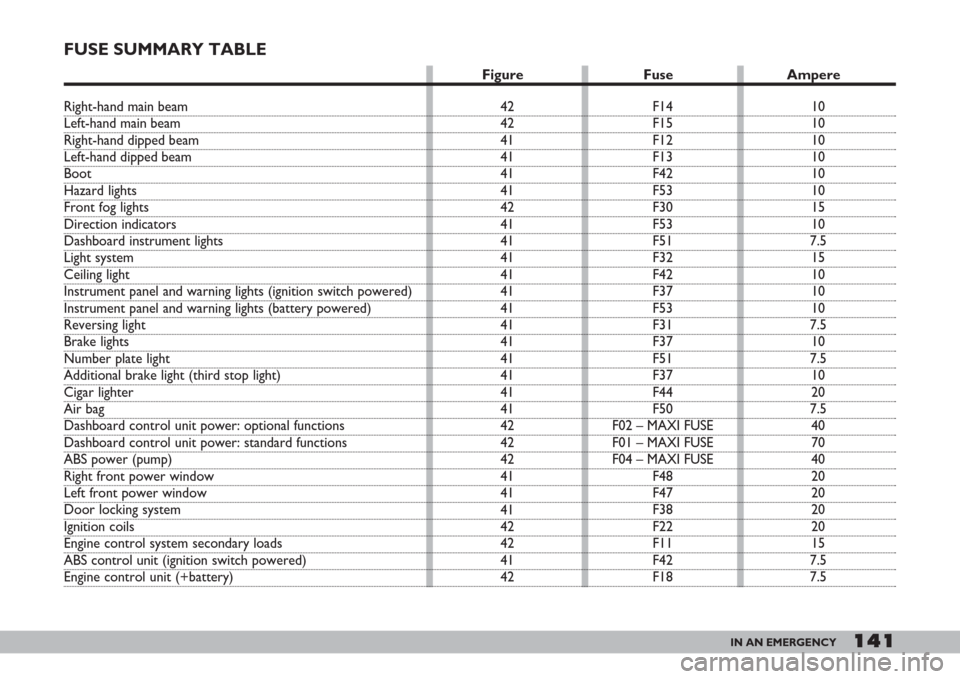
Task: Select fuse F18 for engine control unit
Action: 662,577
